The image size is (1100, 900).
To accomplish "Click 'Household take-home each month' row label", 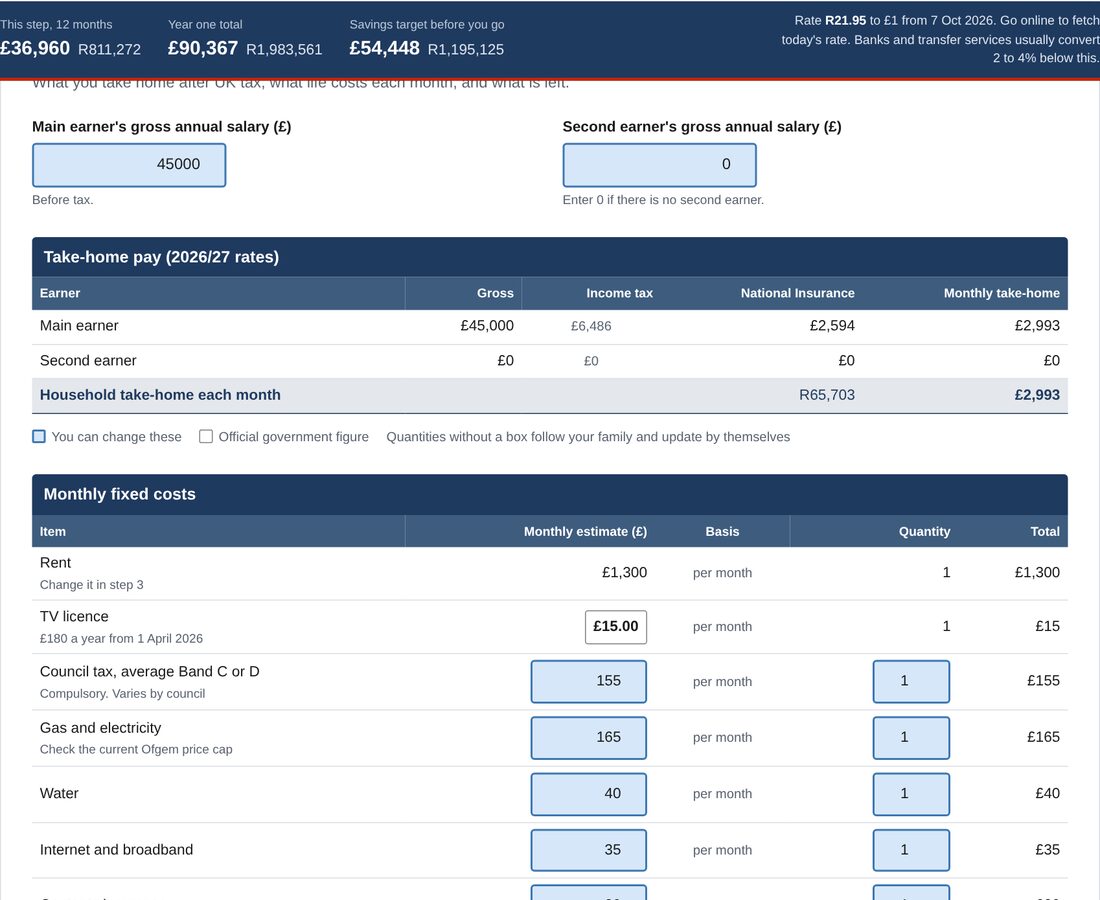I will tap(160, 395).
